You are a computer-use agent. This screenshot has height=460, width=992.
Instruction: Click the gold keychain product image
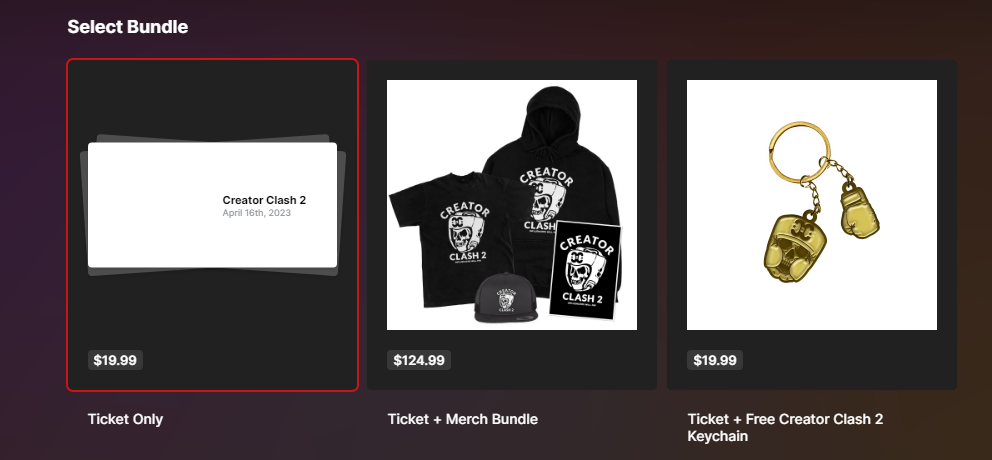pyautogui.click(x=812, y=204)
